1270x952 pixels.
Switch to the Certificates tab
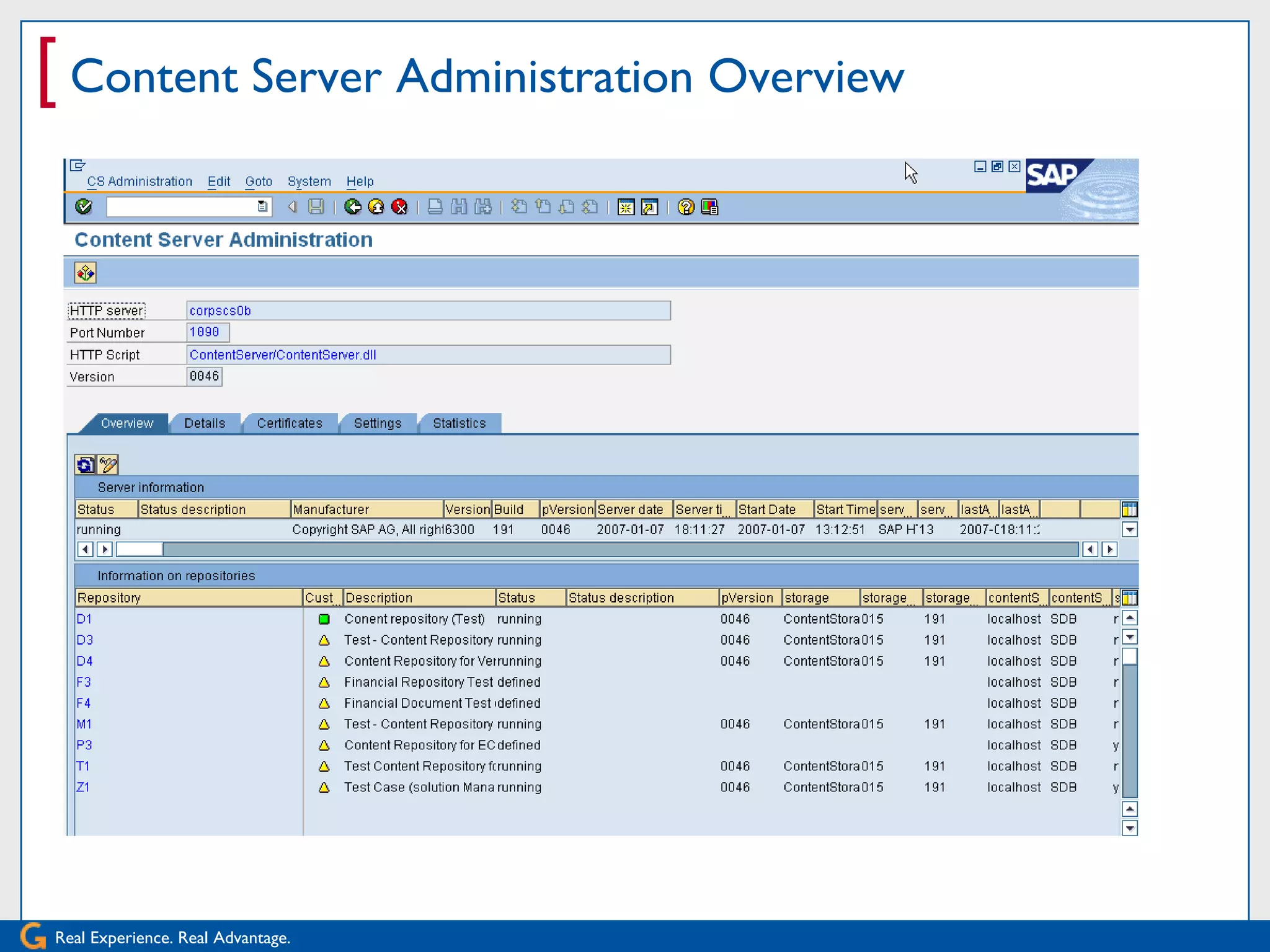click(x=290, y=423)
